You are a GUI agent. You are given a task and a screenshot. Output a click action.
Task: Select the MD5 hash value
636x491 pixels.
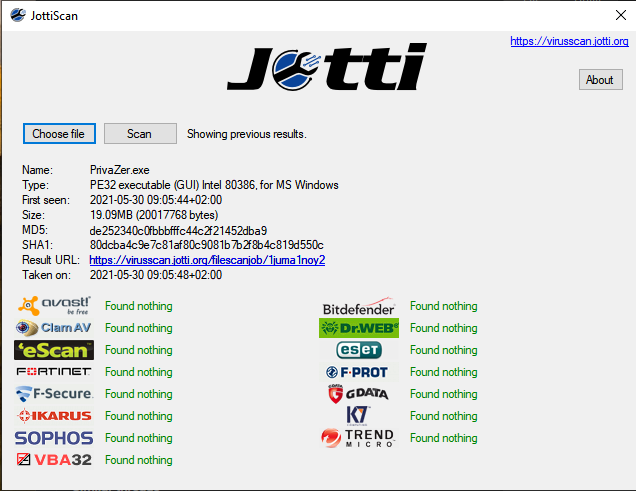178,230
